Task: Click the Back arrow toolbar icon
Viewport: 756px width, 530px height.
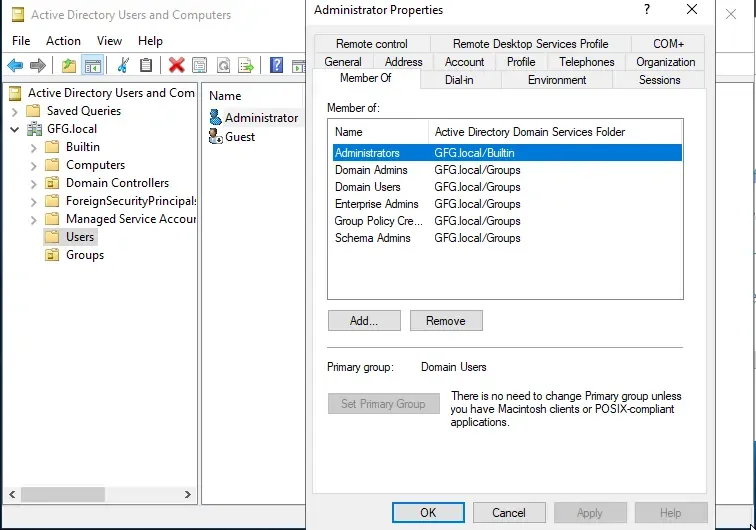Action: [x=15, y=65]
